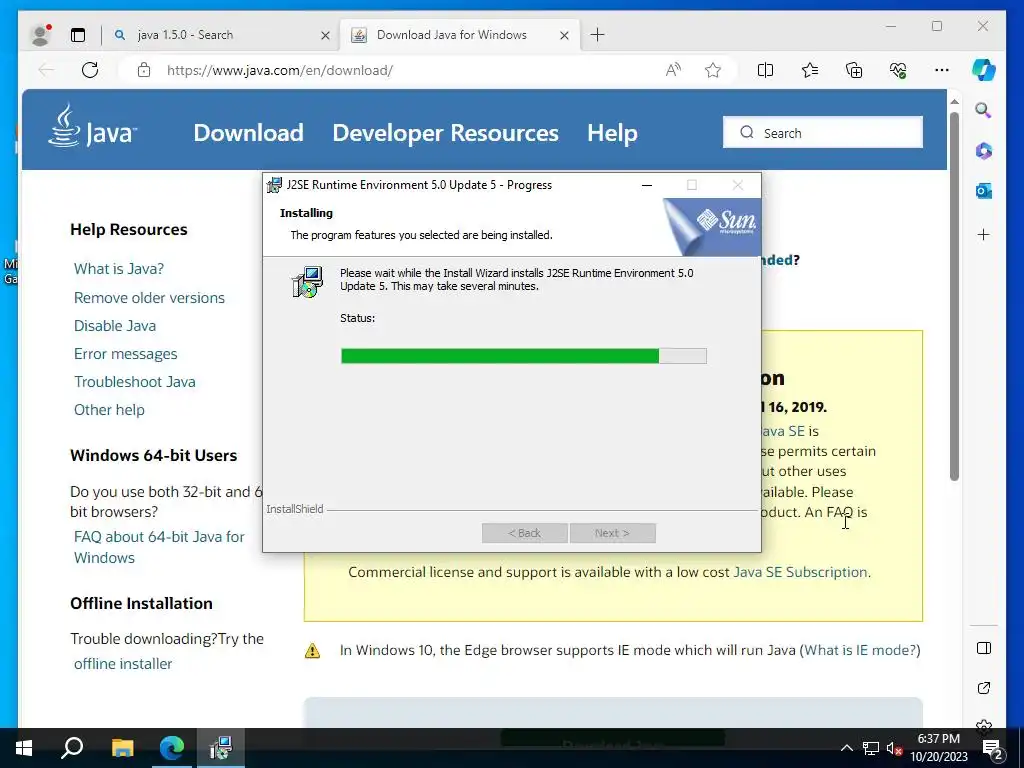The height and width of the screenshot is (768, 1024).
Task: Click the muted volume tray icon
Action: 894,748
